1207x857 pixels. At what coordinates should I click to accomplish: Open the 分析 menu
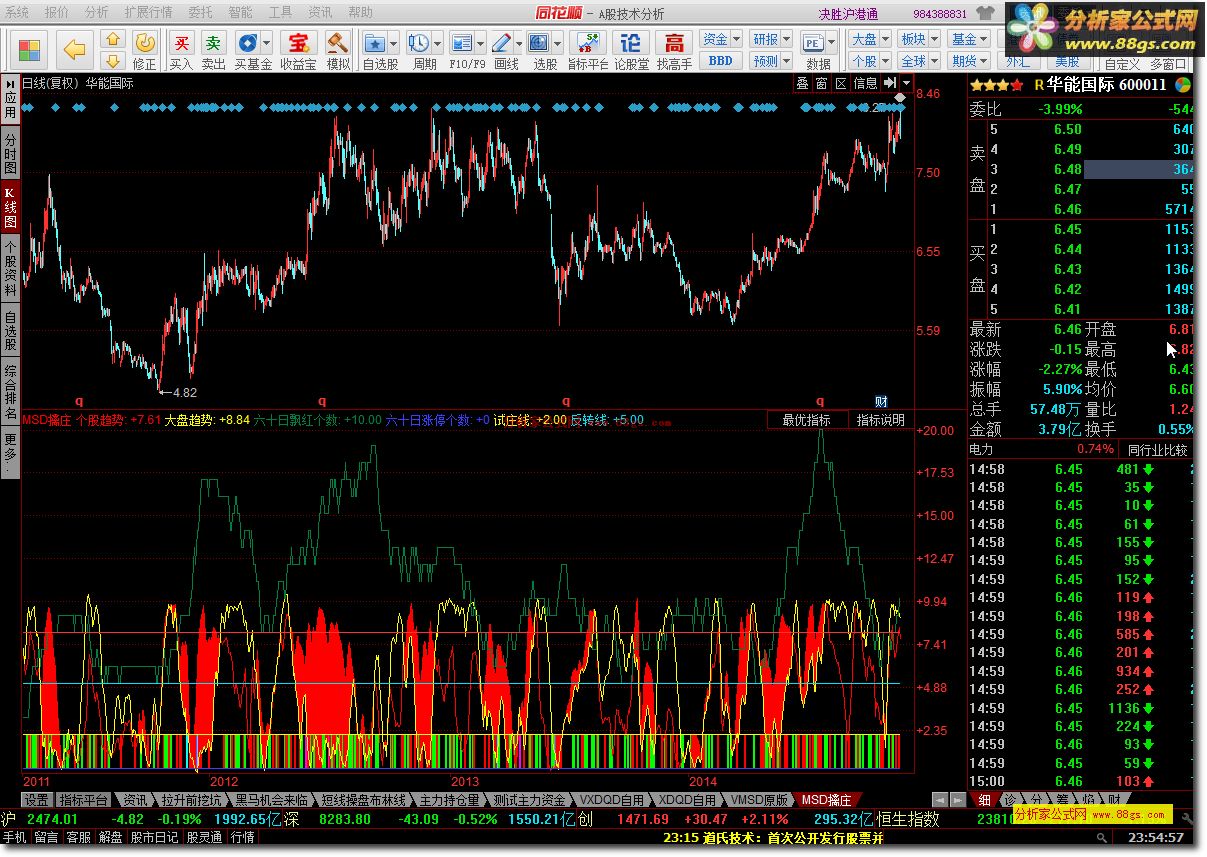[96, 12]
